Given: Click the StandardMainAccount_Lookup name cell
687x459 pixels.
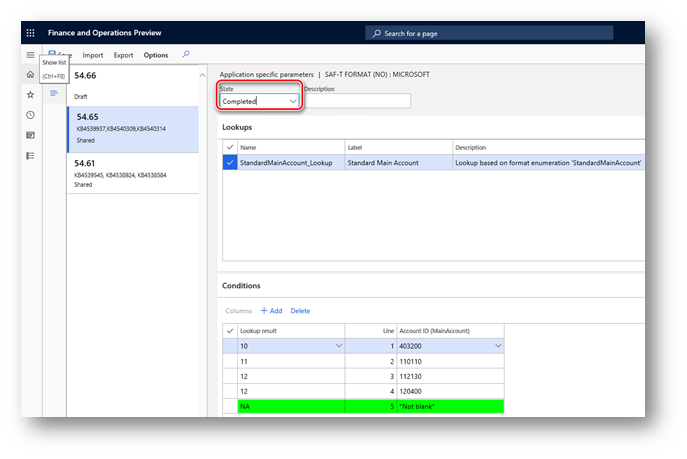Looking at the screenshot, I should (x=291, y=162).
